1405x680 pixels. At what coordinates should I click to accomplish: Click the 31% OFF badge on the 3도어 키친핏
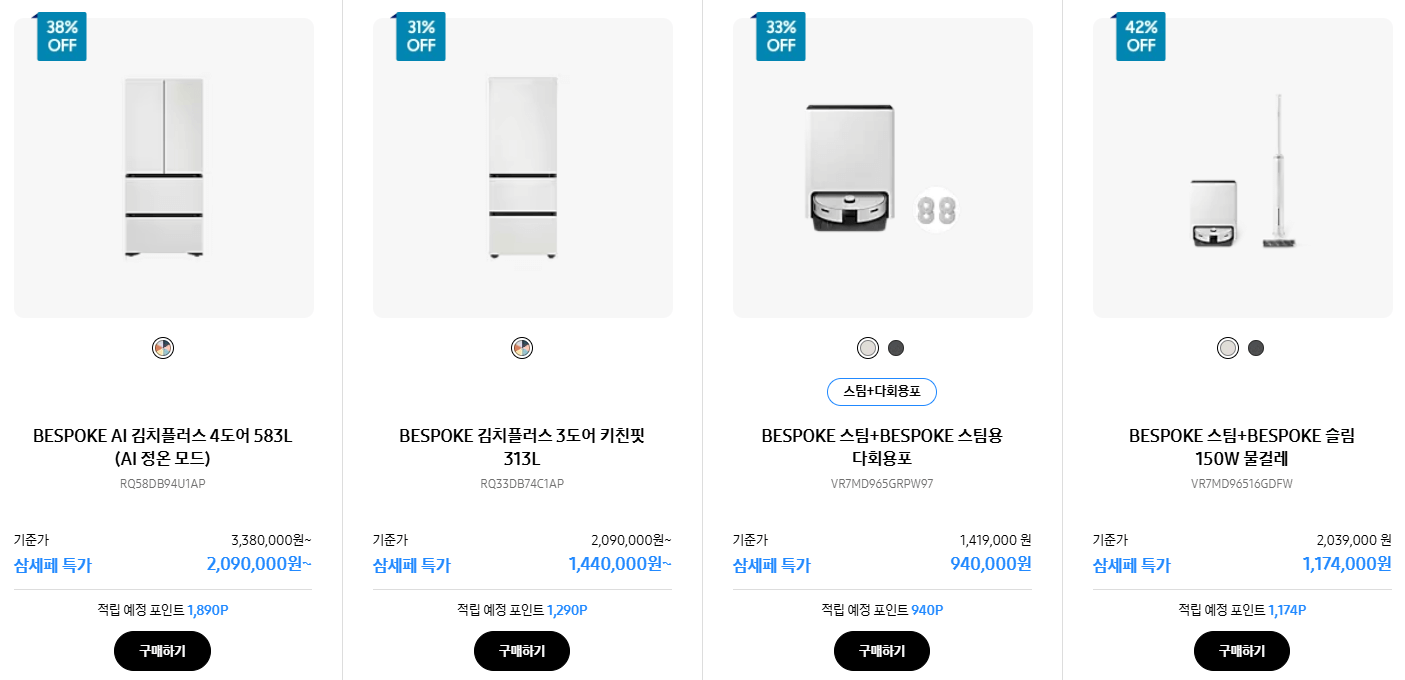pyautogui.click(x=421, y=36)
